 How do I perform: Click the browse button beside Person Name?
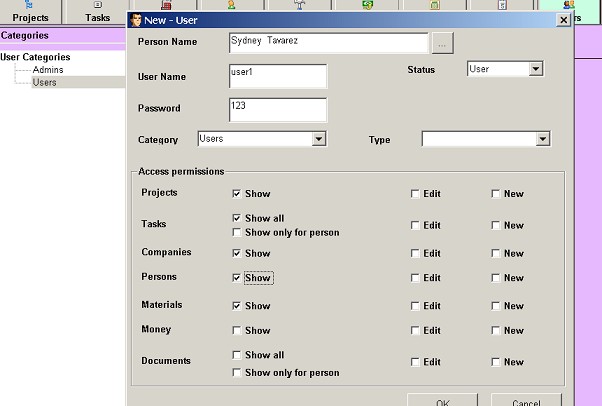click(442, 43)
